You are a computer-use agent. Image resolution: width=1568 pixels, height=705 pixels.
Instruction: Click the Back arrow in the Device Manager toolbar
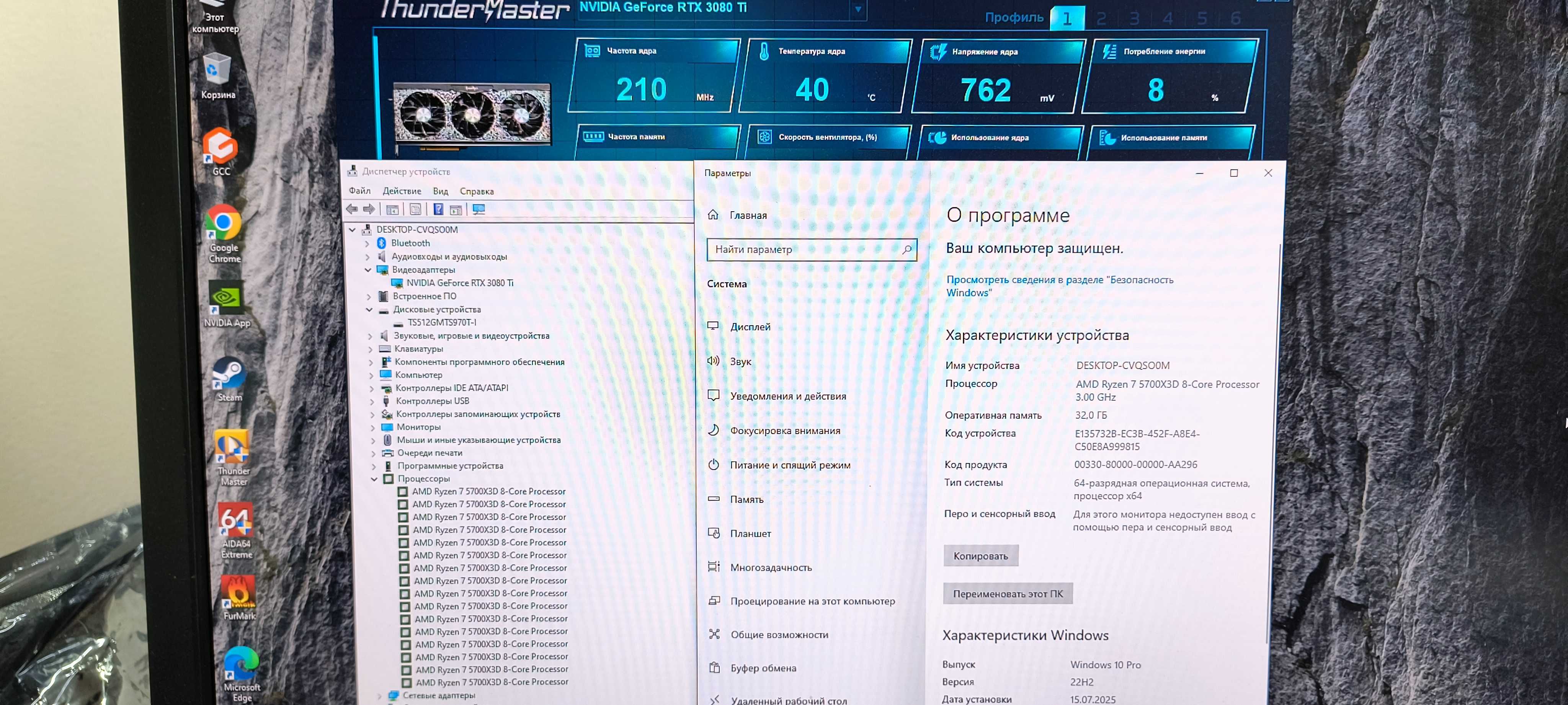click(352, 209)
